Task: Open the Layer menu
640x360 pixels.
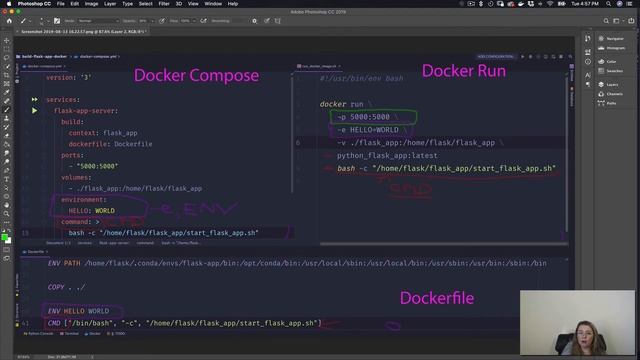Action: pos(110,4)
